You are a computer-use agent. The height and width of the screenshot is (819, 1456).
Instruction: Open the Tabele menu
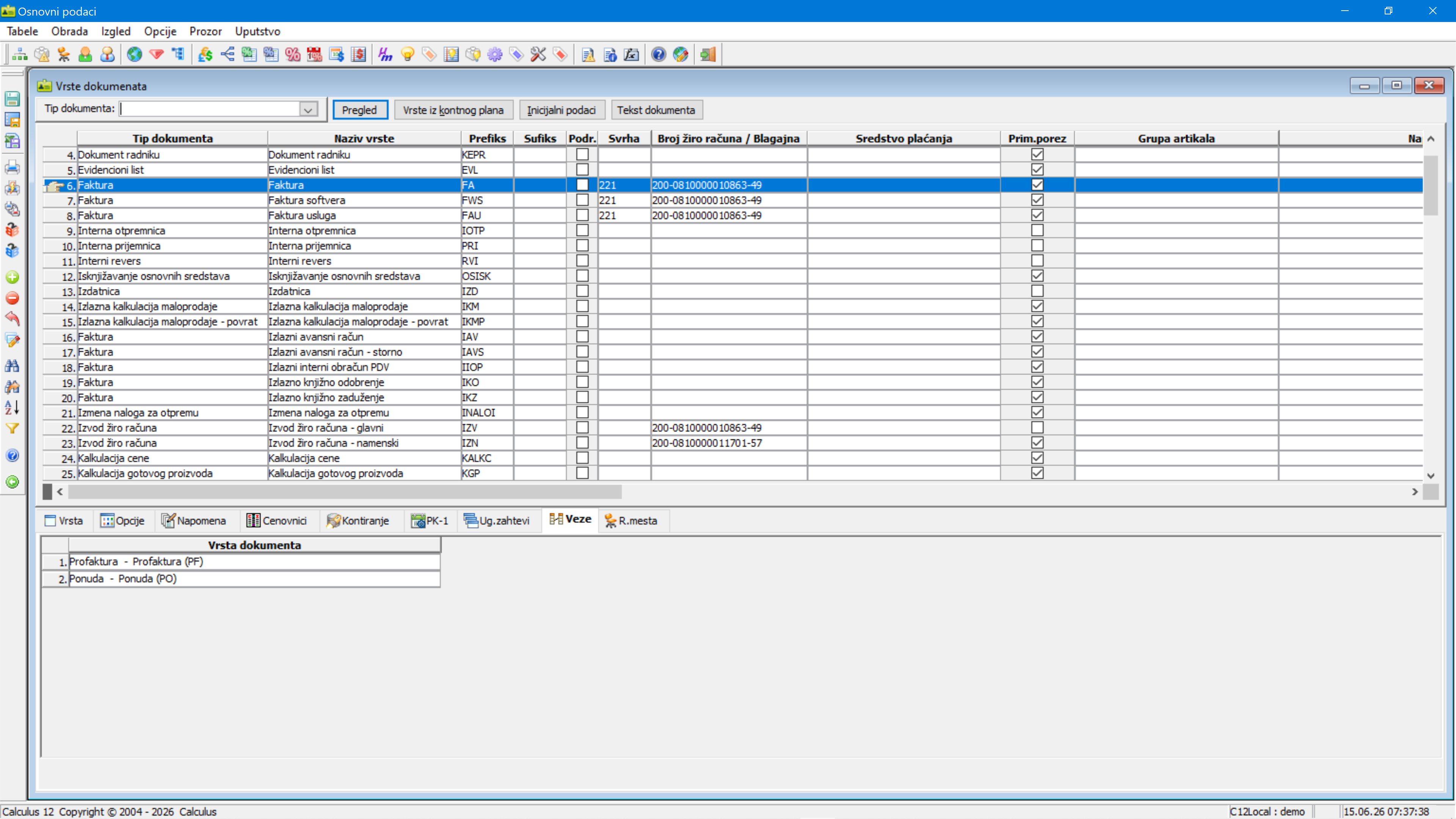click(x=23, y=31)
